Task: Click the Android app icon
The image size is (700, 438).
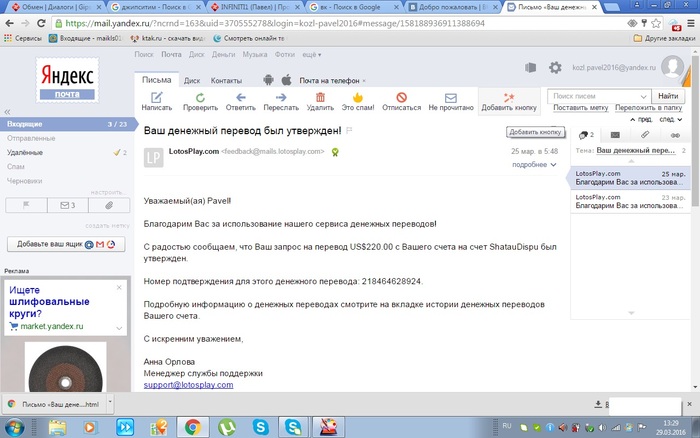Action: pos(268,80)
